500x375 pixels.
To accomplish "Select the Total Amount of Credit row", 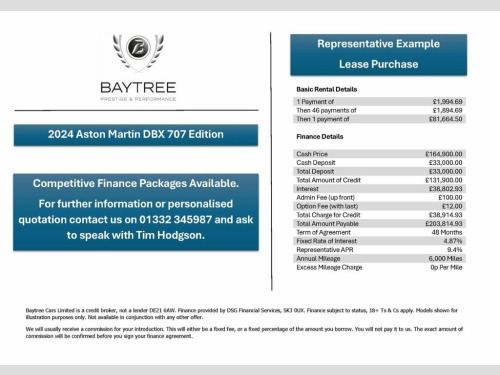I will click(x=379, y=180).
